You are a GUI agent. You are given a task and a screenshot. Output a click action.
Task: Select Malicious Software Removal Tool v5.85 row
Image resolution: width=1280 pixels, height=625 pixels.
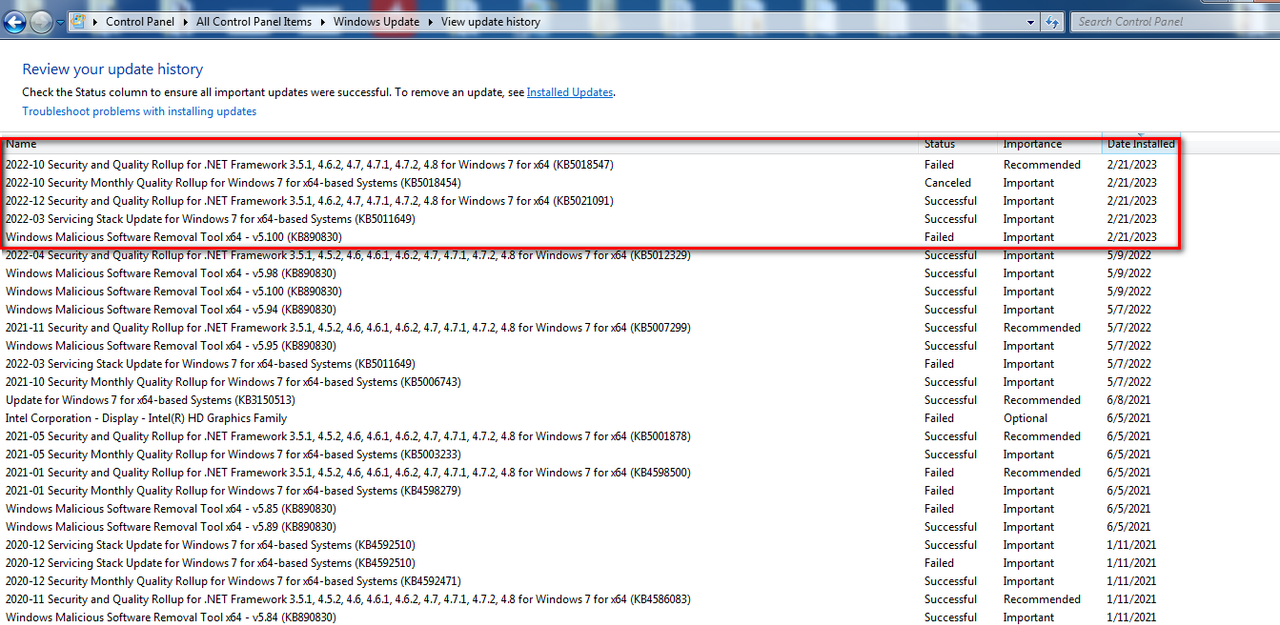(x=590, y=509)
